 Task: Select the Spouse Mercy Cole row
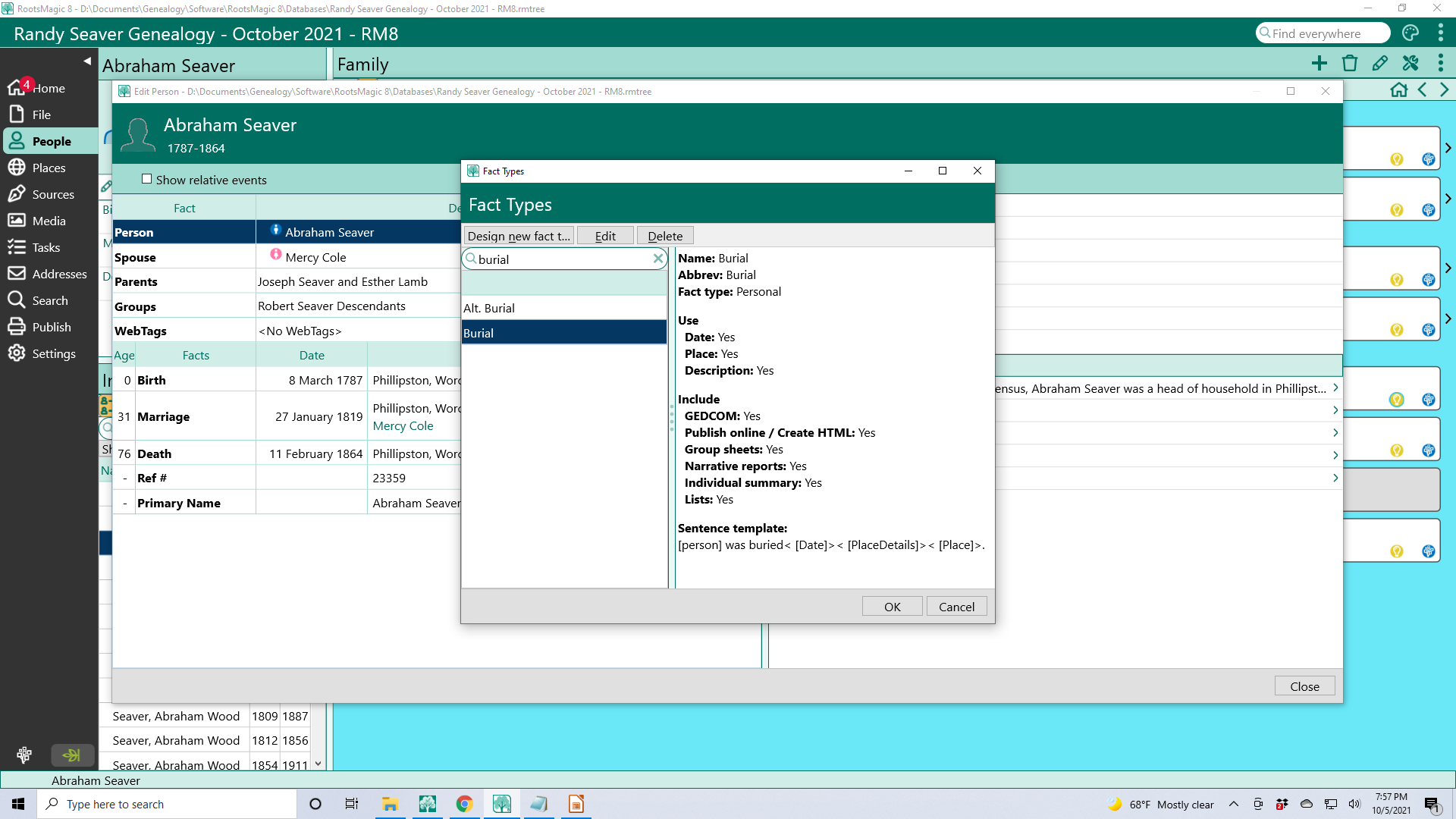click(287, 257)
